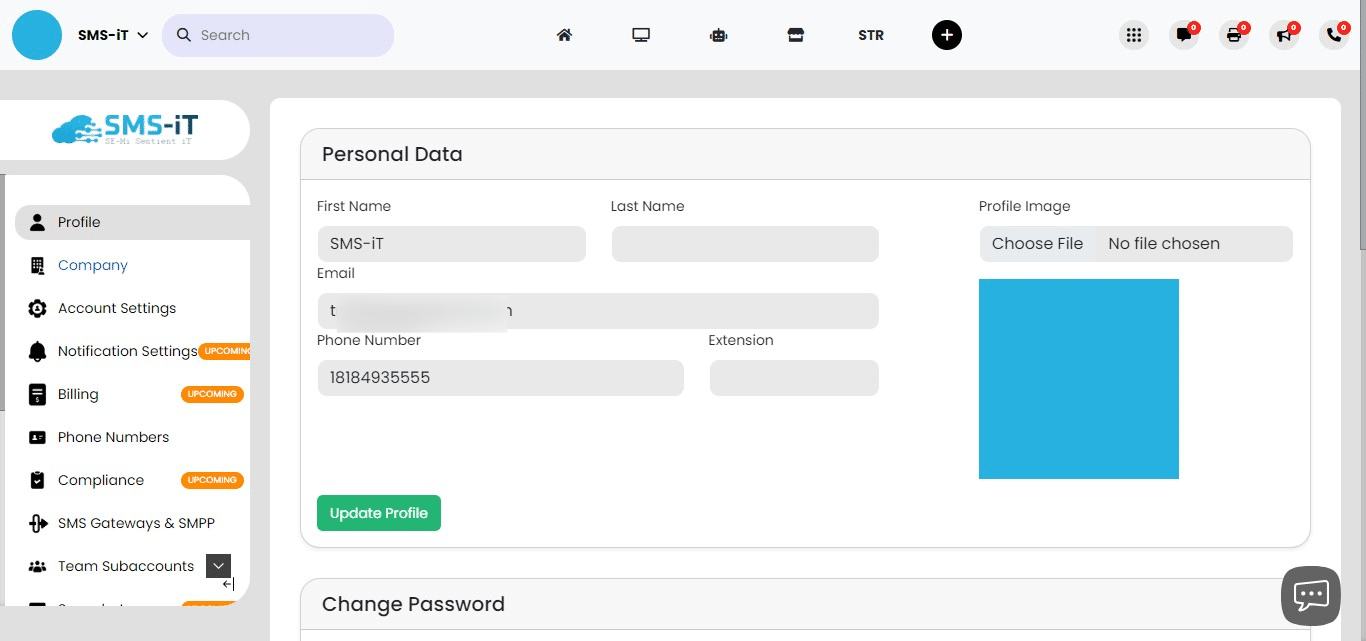The height and width of the screenshot is (641, 1366).
Task: Open the live chat widget button
Action: pos(1310,596)
